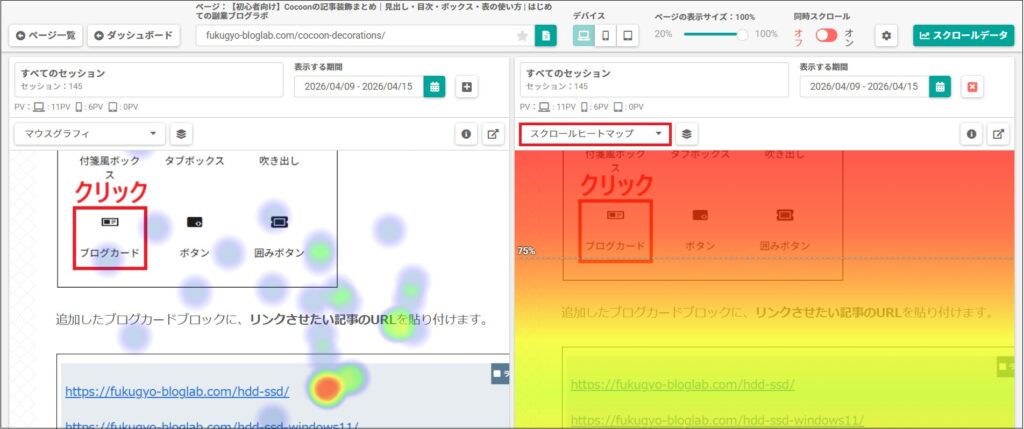1024x429 pixels.
Task: Open left panel in new window icon
Action: (x=493, y=134)
